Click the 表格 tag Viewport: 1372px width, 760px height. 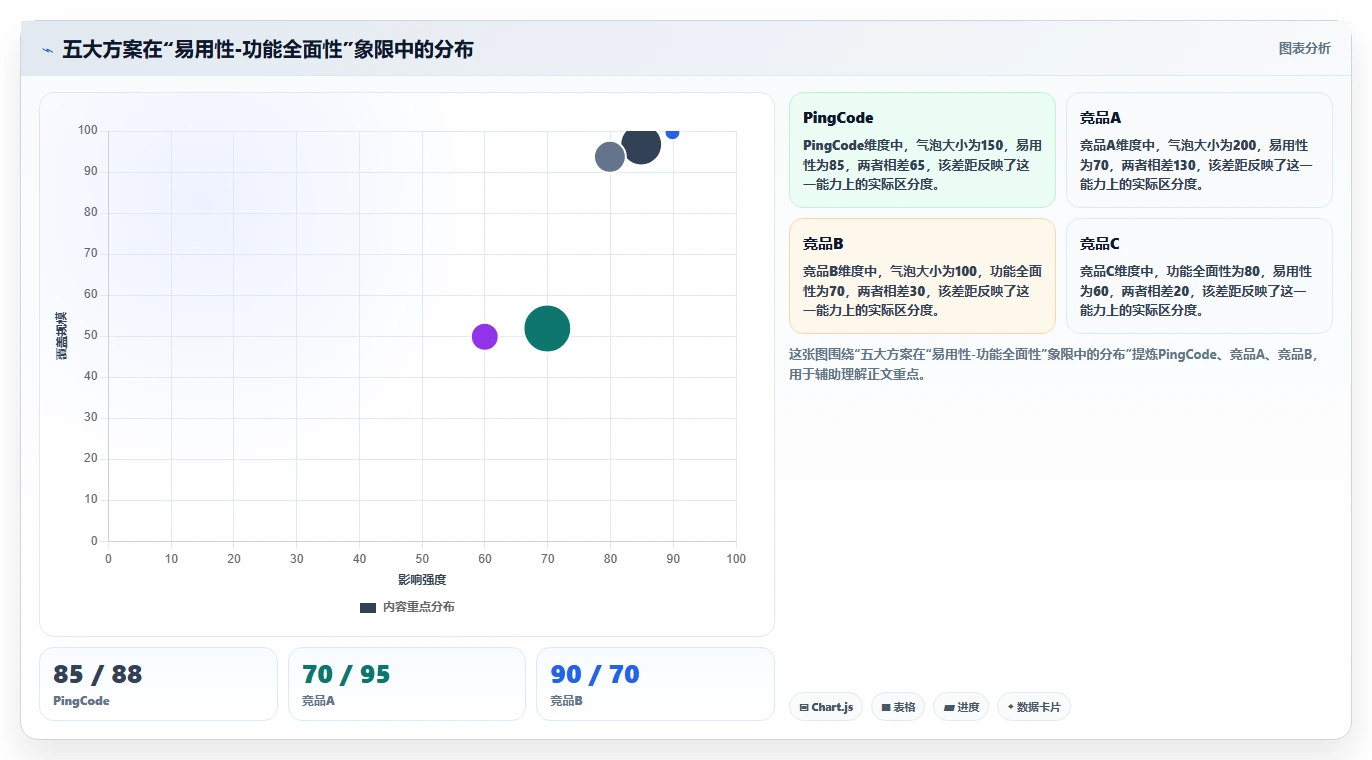click(898, 707)
